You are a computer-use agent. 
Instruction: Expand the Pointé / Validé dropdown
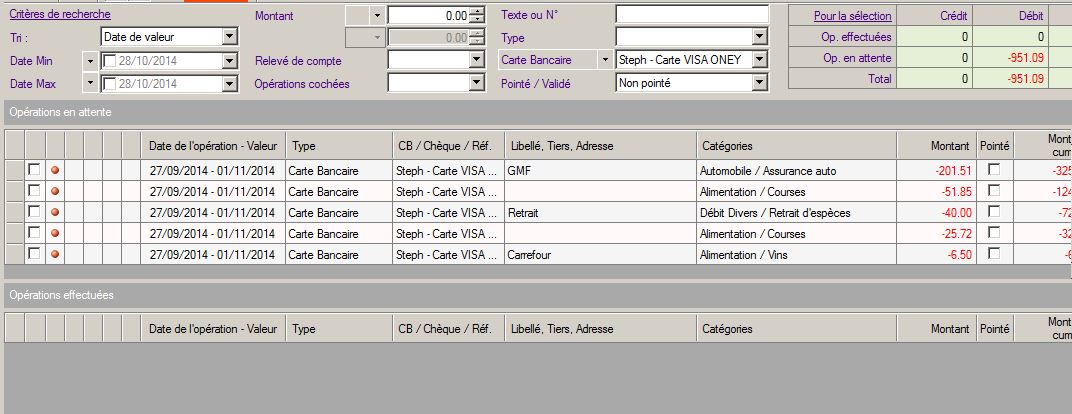[759, 83]
